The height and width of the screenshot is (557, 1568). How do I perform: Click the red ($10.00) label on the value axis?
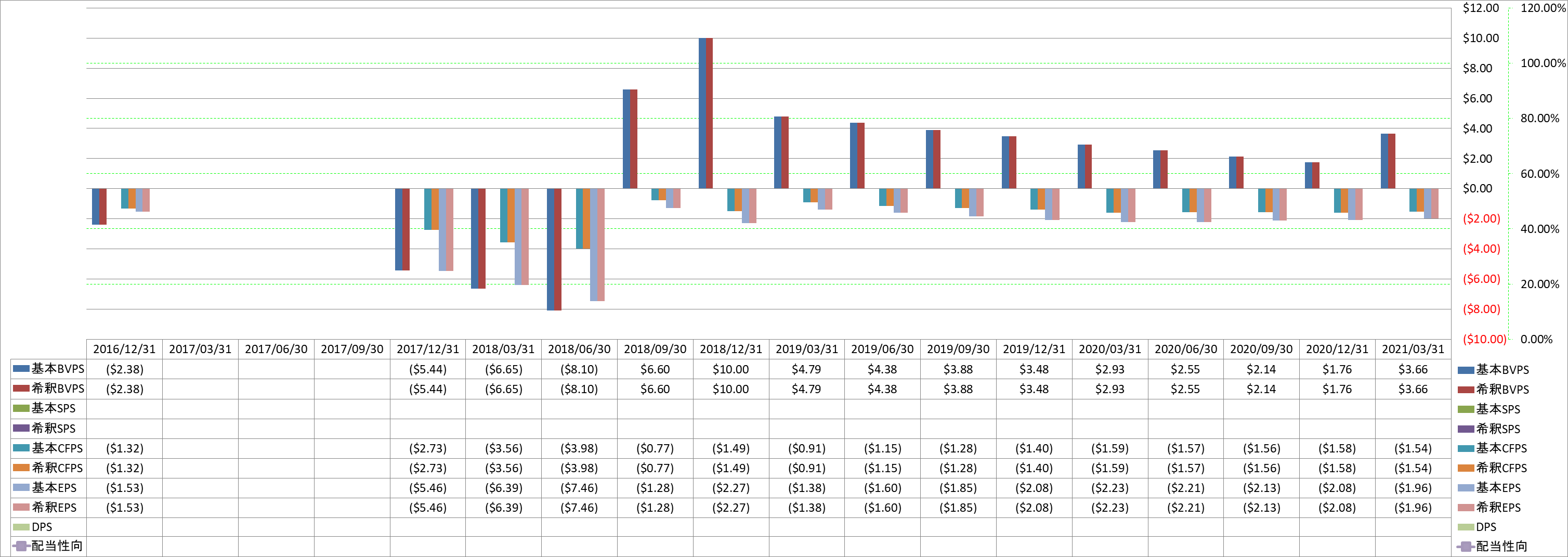1485,339
